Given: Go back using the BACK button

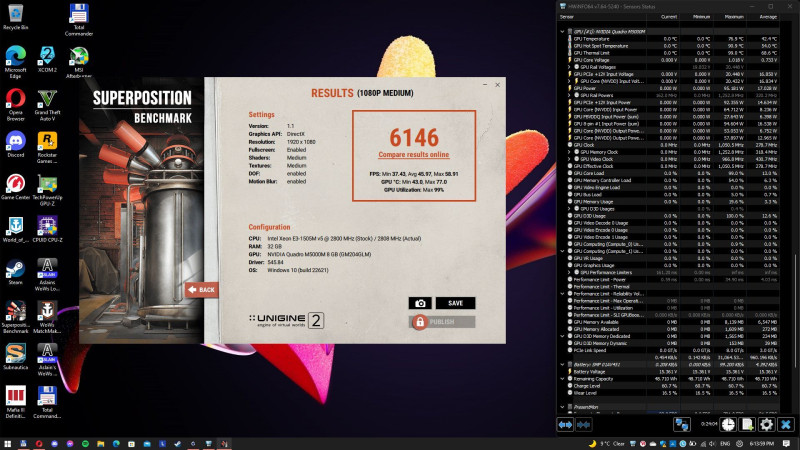Looking at the screenshot, I should [x=202, y=290].
